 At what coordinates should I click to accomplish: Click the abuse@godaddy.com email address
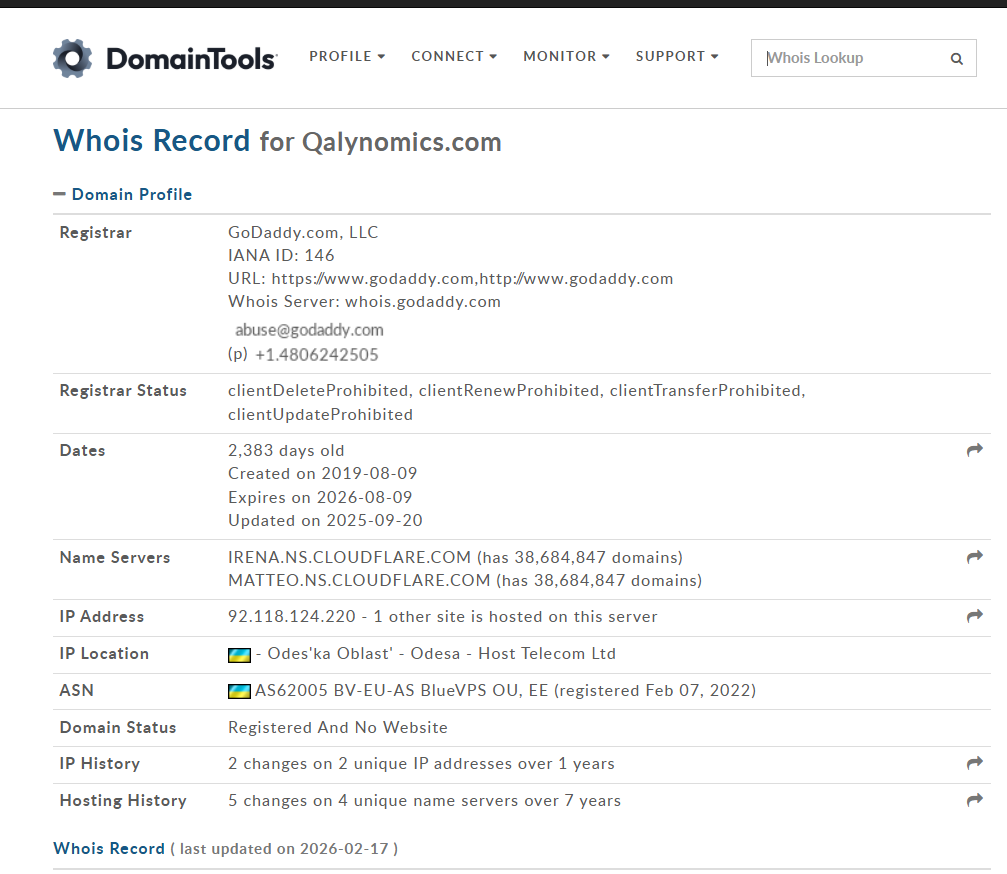[309, 330]
